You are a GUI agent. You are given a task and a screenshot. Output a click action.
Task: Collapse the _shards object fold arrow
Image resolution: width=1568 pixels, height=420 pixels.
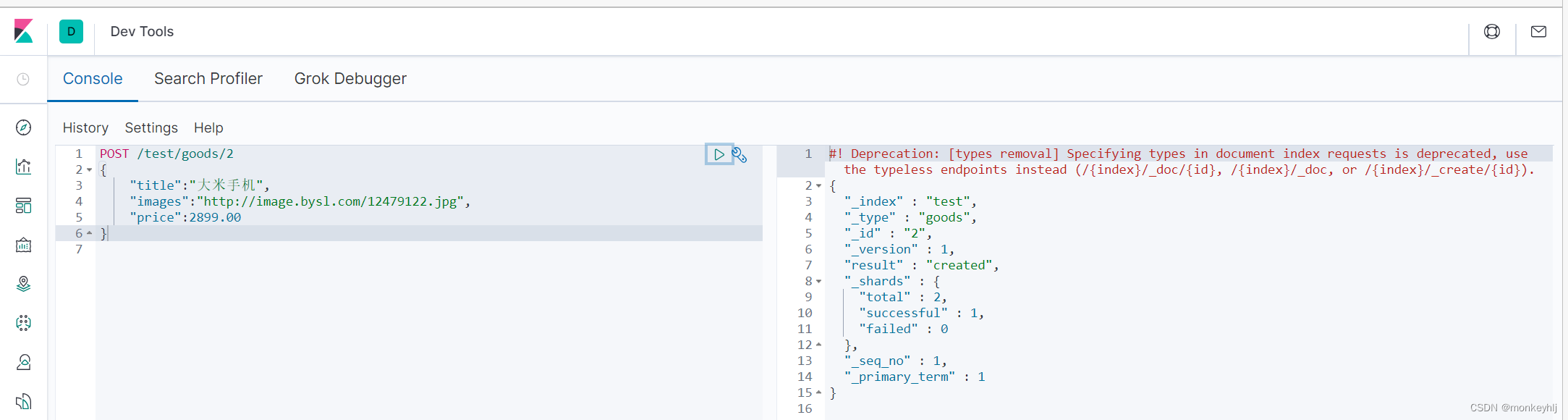click(x=819, y=282)
